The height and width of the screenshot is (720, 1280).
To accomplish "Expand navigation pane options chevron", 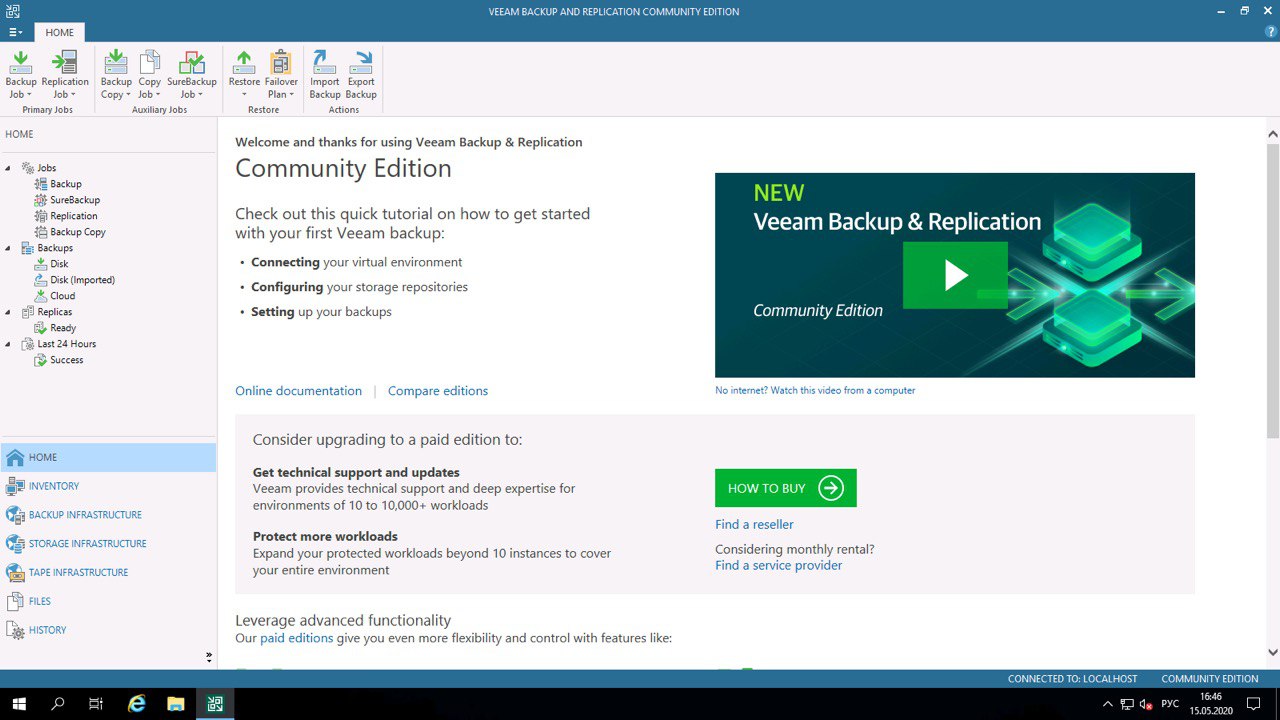I will pyautogui.click(x=209, y=657).
